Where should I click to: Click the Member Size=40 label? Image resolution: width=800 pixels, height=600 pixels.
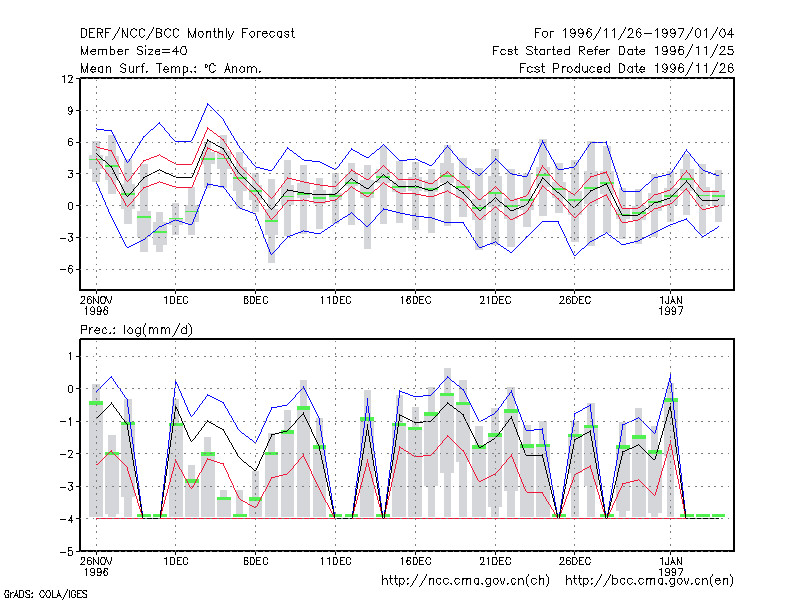click(134, 51)
